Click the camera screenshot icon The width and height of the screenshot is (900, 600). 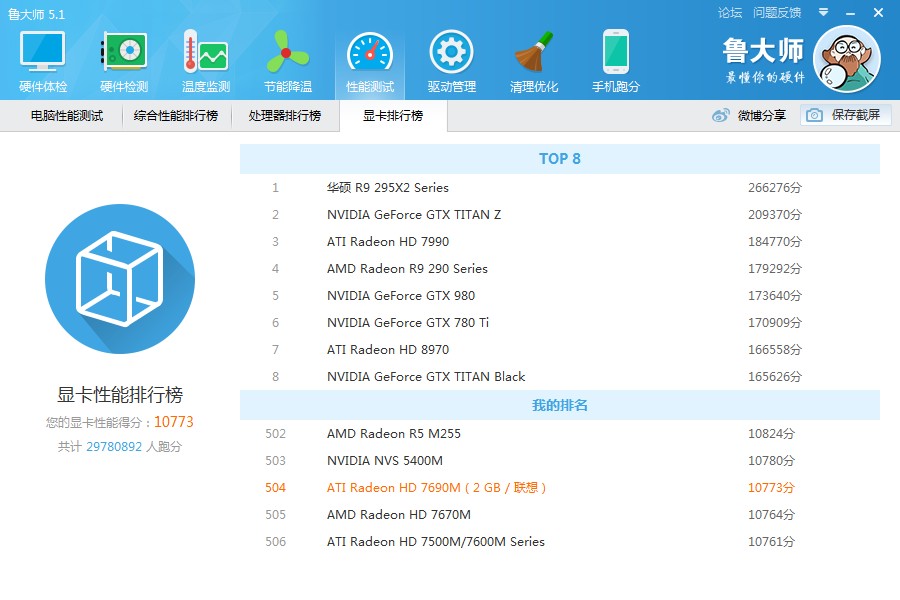(814, 115)
